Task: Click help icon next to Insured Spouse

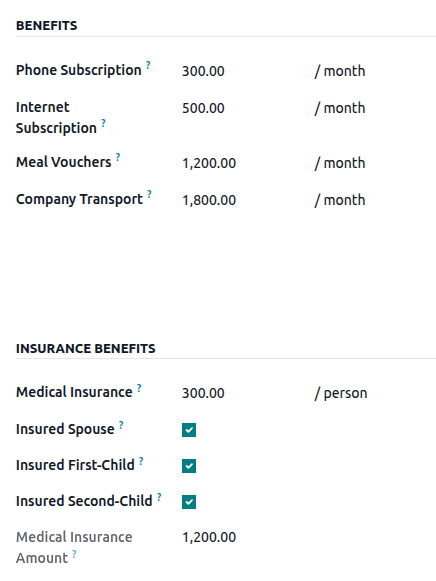Action: [x=121, y=425]
